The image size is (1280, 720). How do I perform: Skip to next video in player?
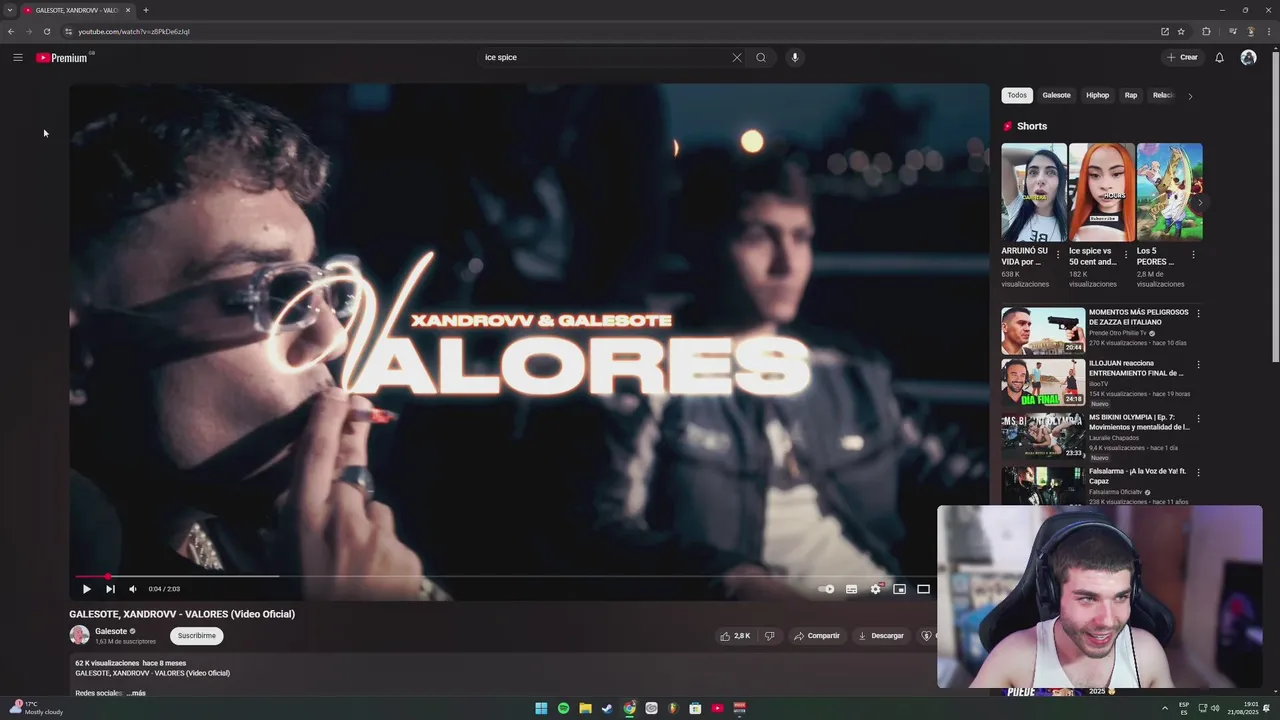[x=110, y=589]
